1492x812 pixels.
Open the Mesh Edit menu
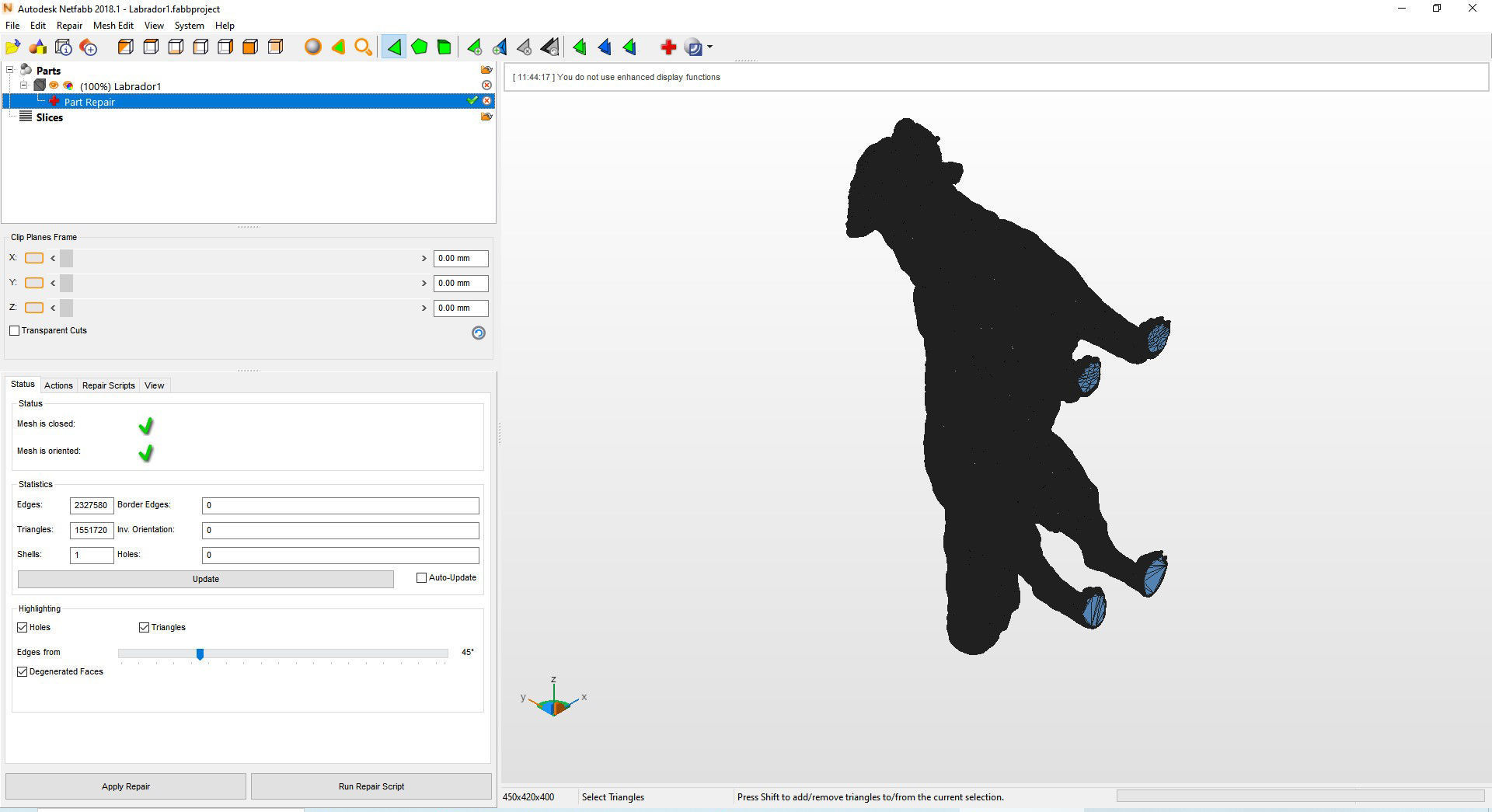click(x=113, y=26)
